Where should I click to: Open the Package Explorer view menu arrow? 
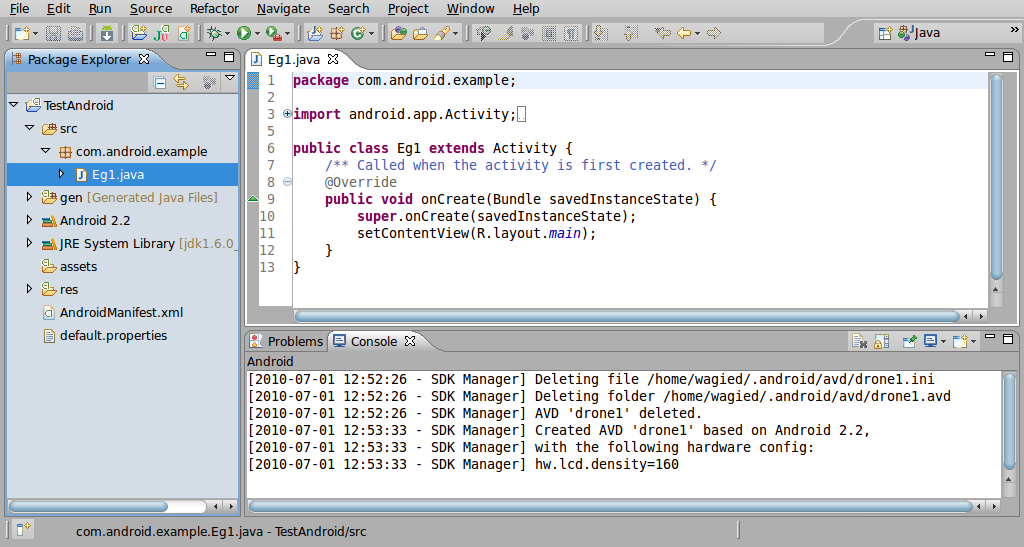(230, 79)
